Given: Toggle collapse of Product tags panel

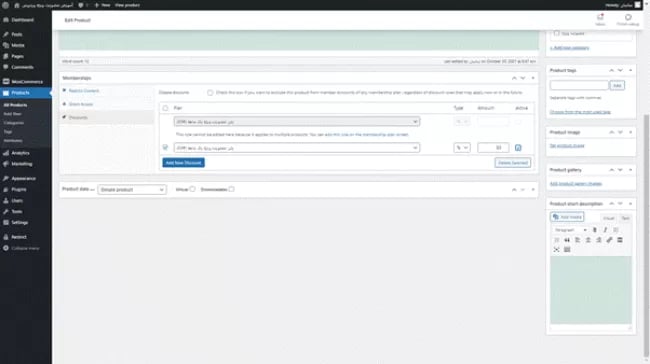Looking at the screenshot, I should [x=631, y=70].
